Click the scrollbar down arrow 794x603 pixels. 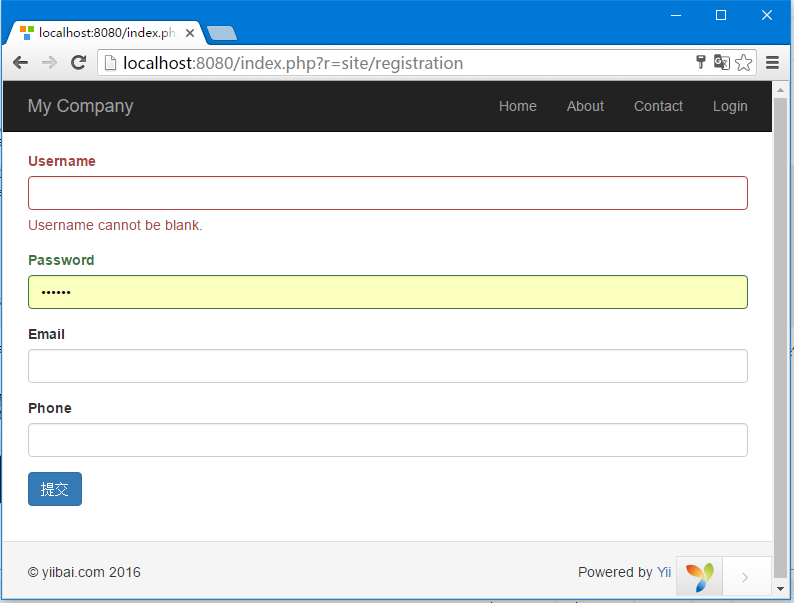click(780, 589)
